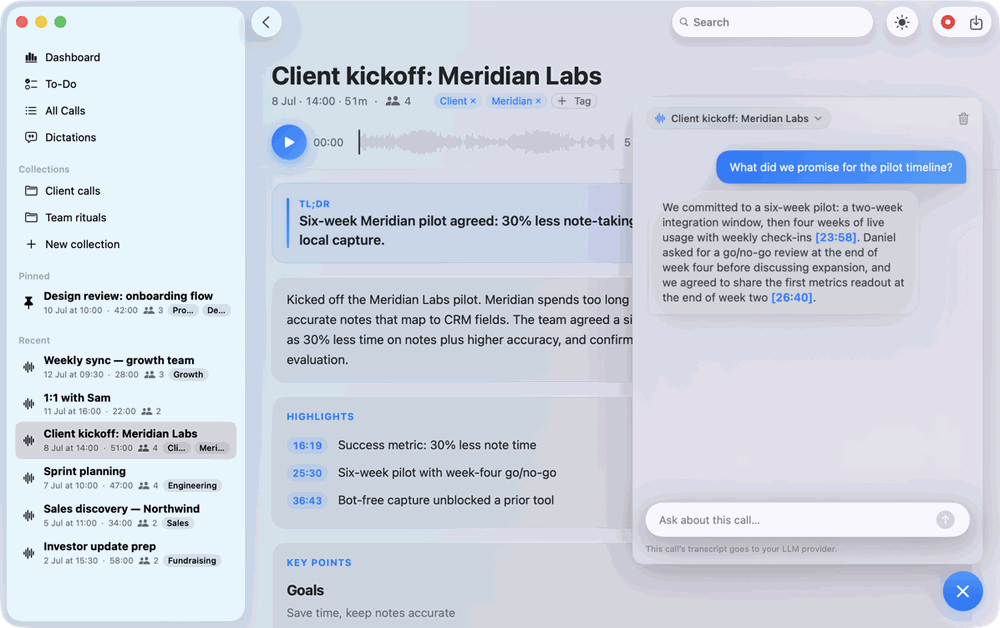Jump to highlight timestamp 16:19

pos(307,446)
